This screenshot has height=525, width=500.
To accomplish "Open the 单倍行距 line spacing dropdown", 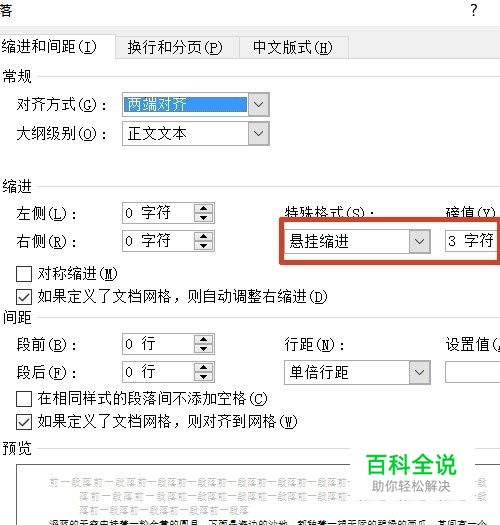I will (x=420, y=372).
